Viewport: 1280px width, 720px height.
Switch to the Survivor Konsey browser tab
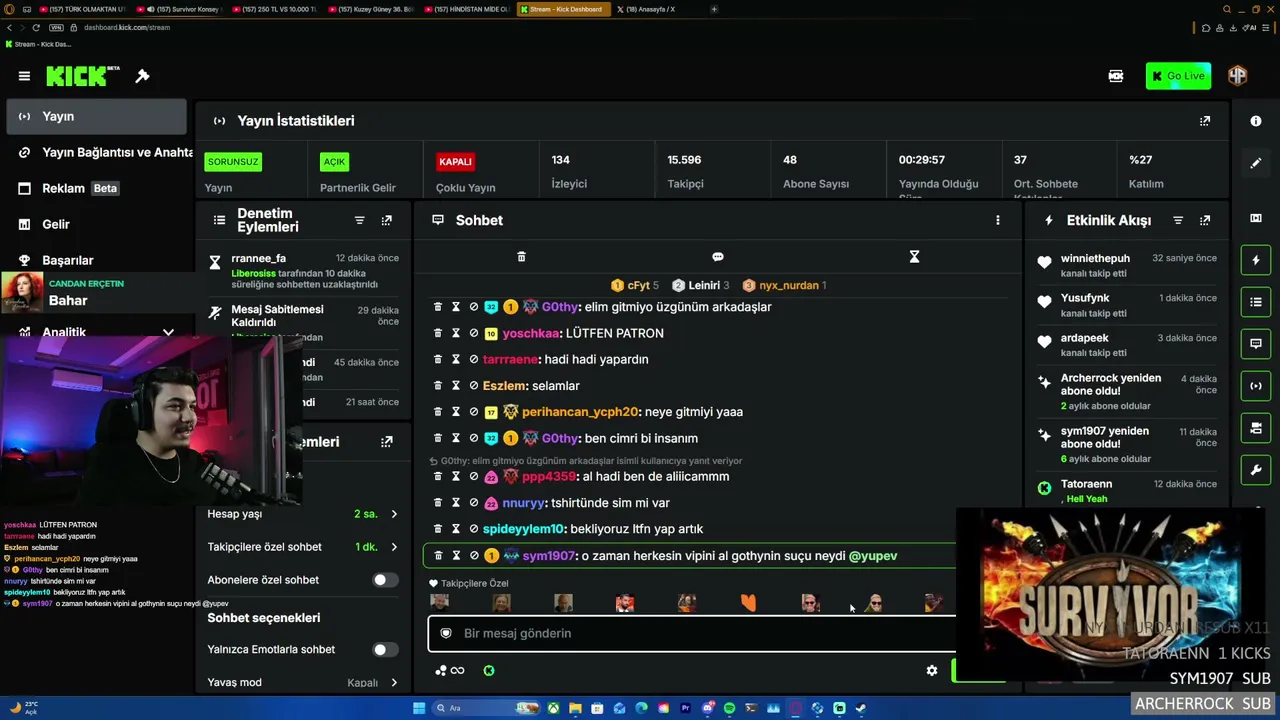point(181,9)
